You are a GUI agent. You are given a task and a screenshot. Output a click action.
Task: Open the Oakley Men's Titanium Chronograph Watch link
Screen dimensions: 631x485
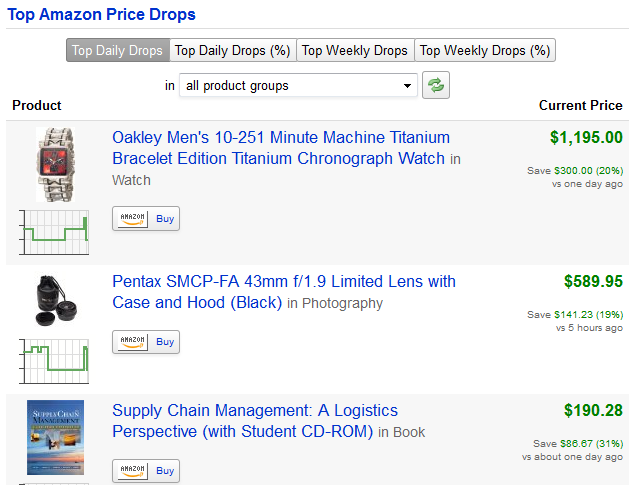(x=281, y=148)
